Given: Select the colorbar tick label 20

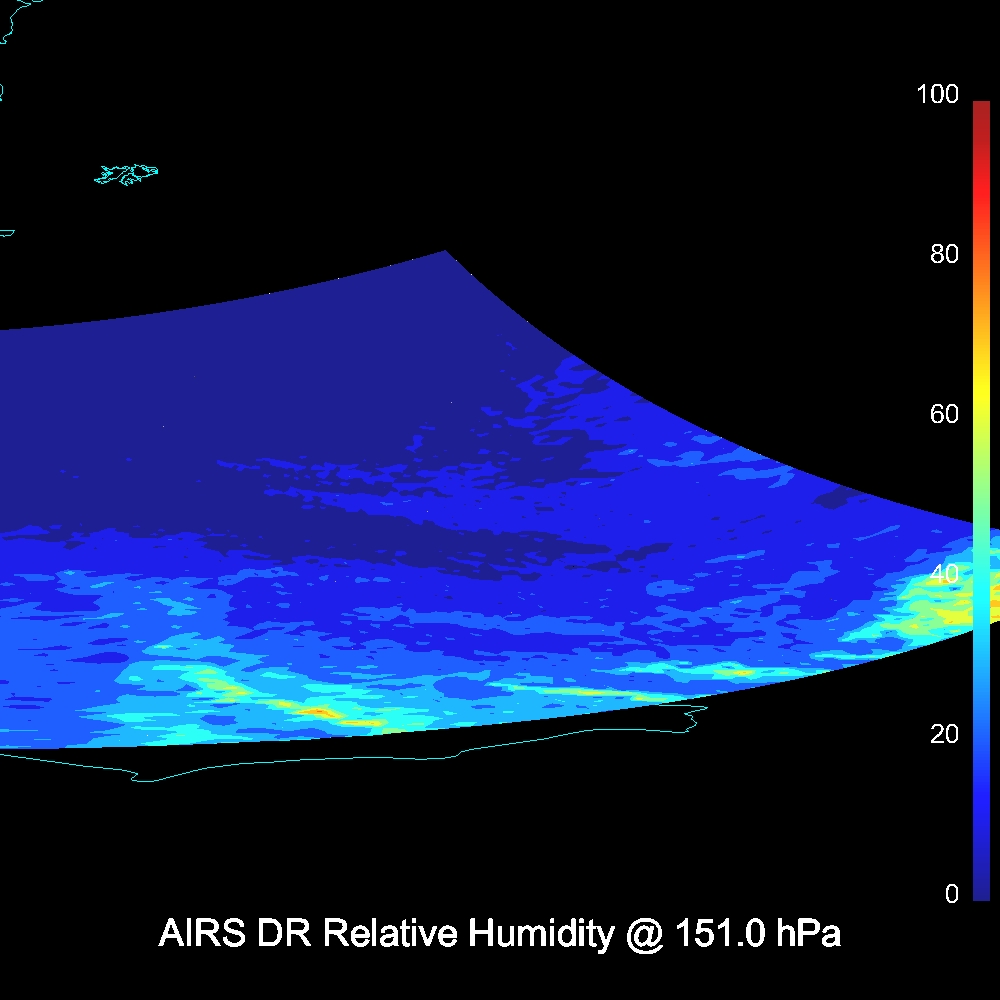Looking at the screenshot, I should click(x=944, y=734).
